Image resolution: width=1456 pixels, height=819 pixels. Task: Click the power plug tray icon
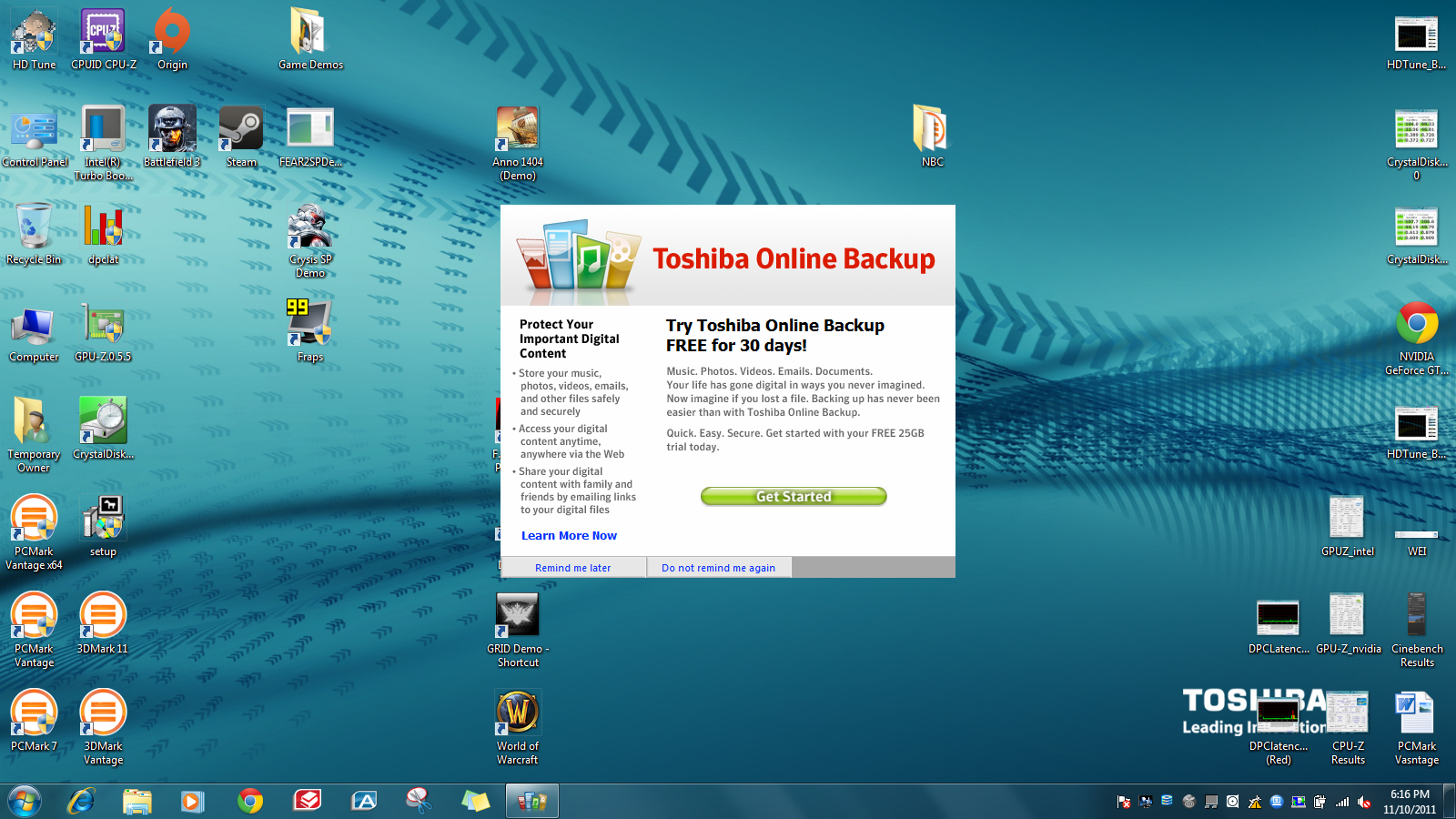point(1320,802)
